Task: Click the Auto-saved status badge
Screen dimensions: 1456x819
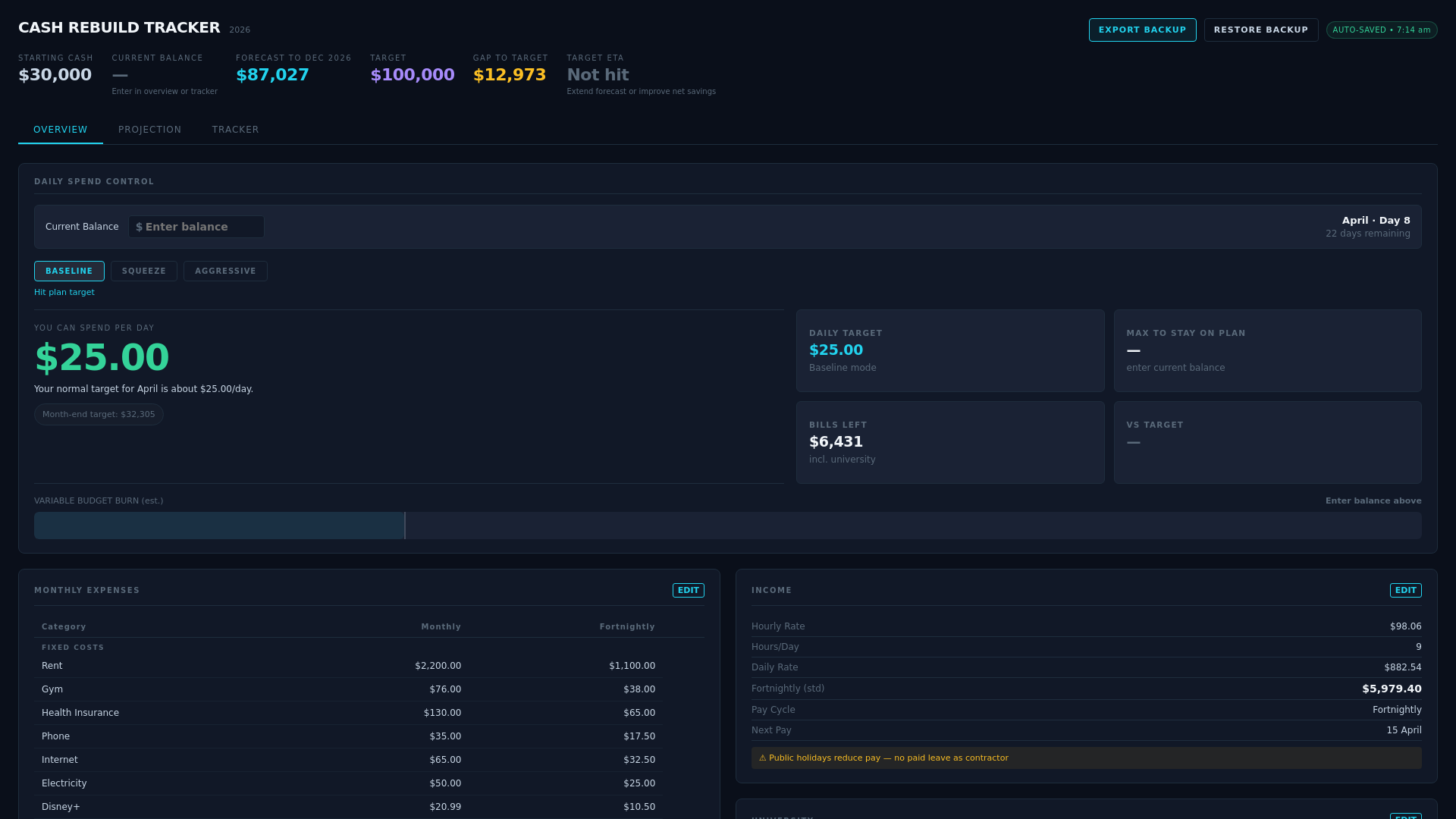Action: pyautogui.click(x=1382, y=30)
